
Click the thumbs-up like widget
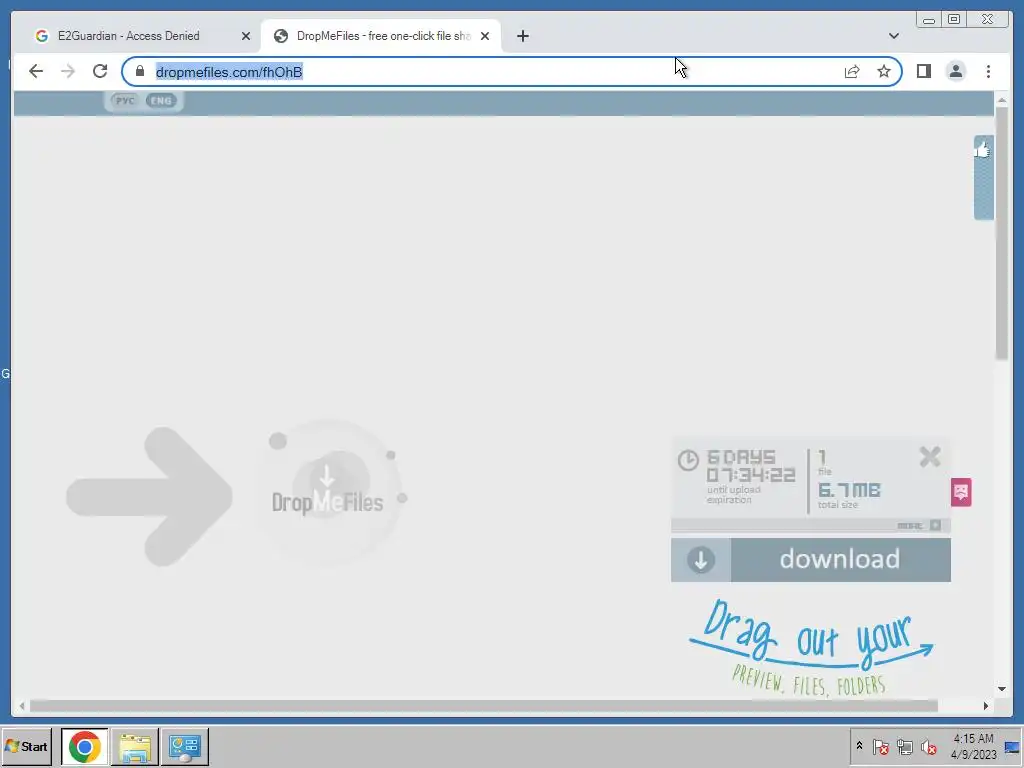click(x=983, y=178)
